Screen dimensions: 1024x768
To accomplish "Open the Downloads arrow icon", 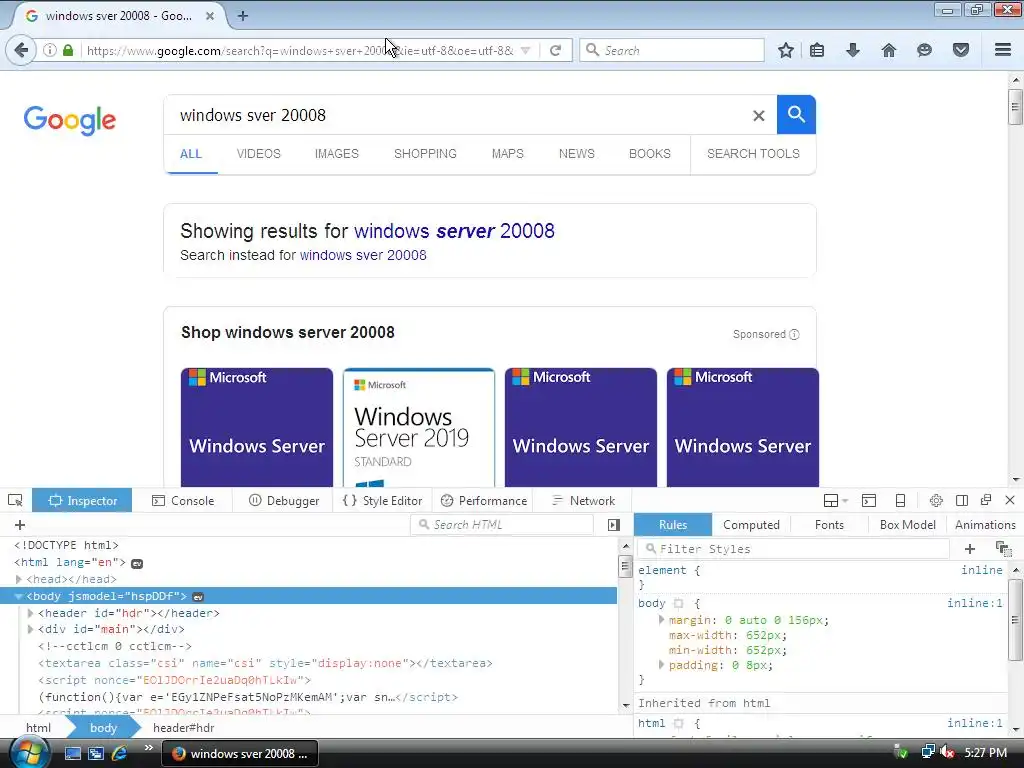I will (x=852, y=50).
